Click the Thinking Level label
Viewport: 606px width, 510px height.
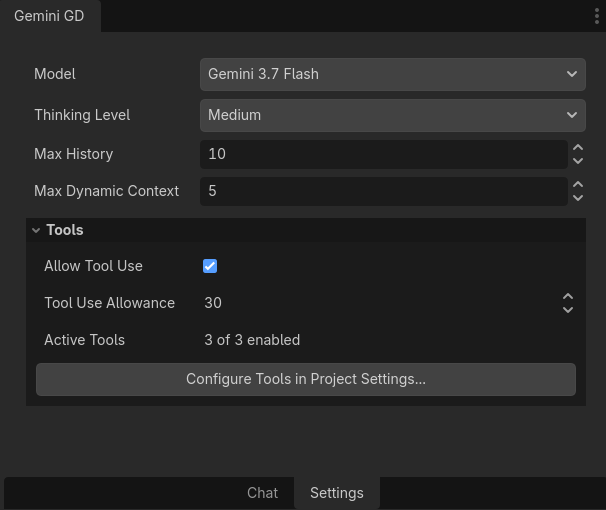pos(82,115)
